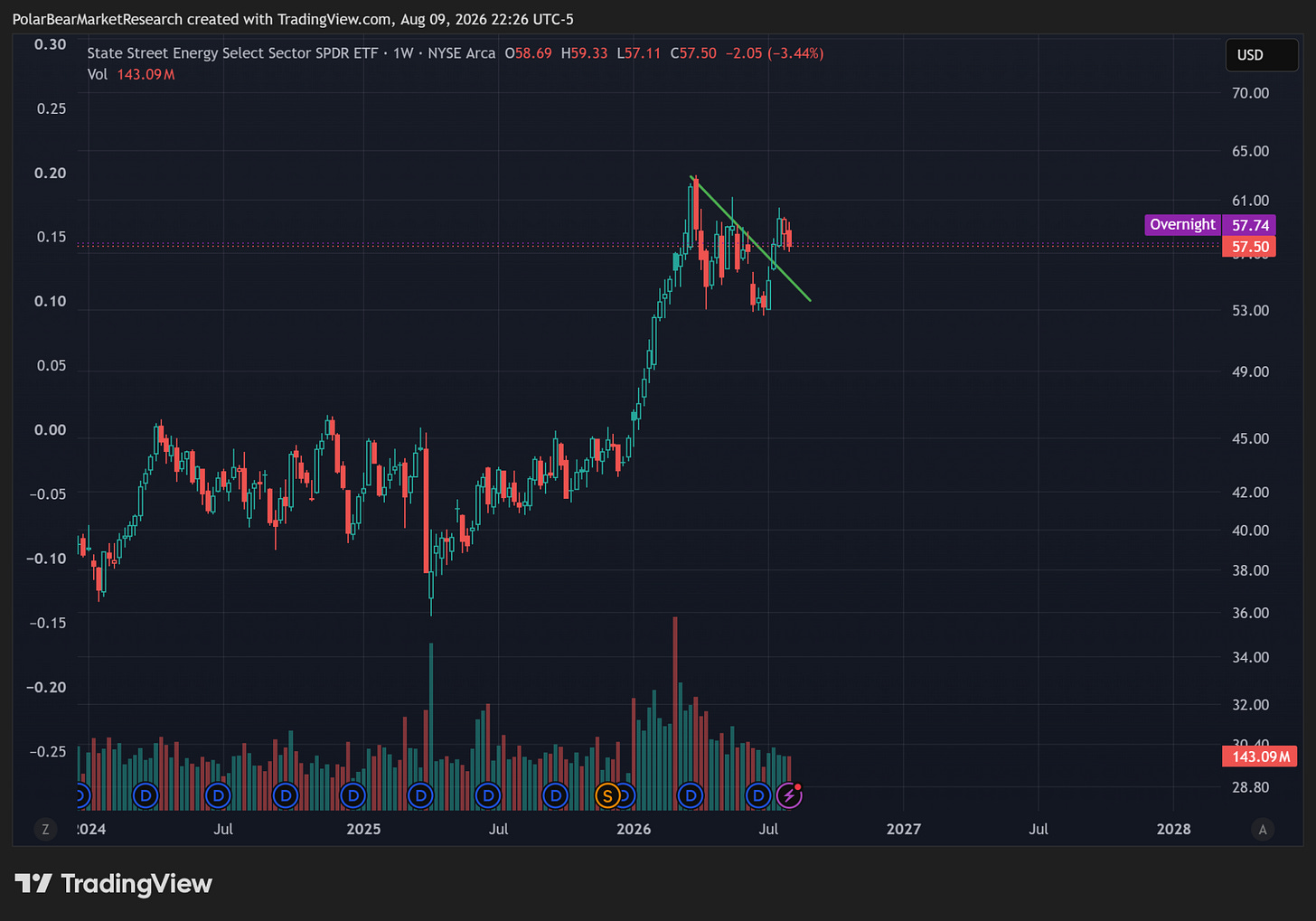Click the 57.74 overnight price tag

[1250, 225]
